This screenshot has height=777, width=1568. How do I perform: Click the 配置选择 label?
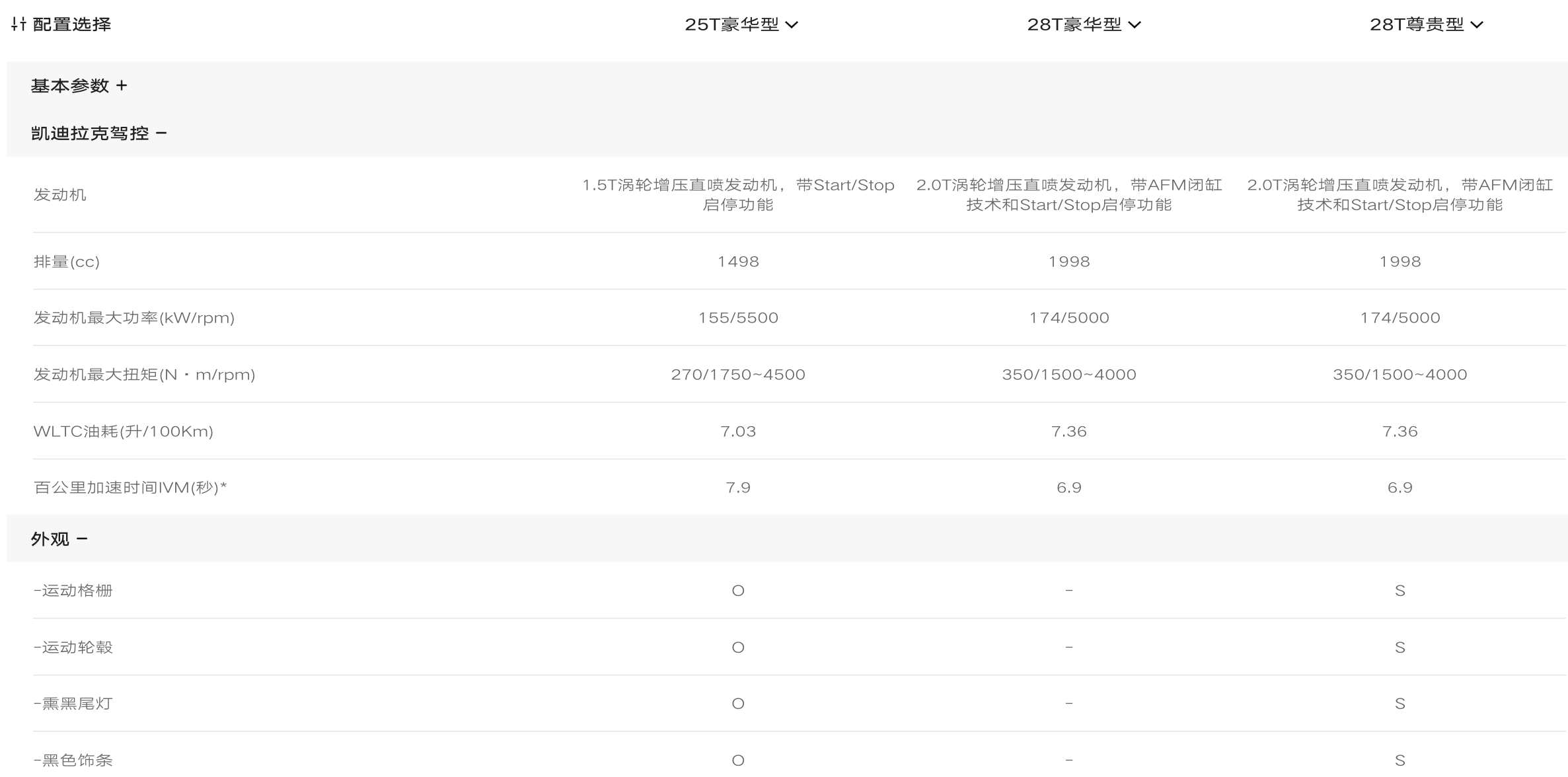(x=71, y=24)
